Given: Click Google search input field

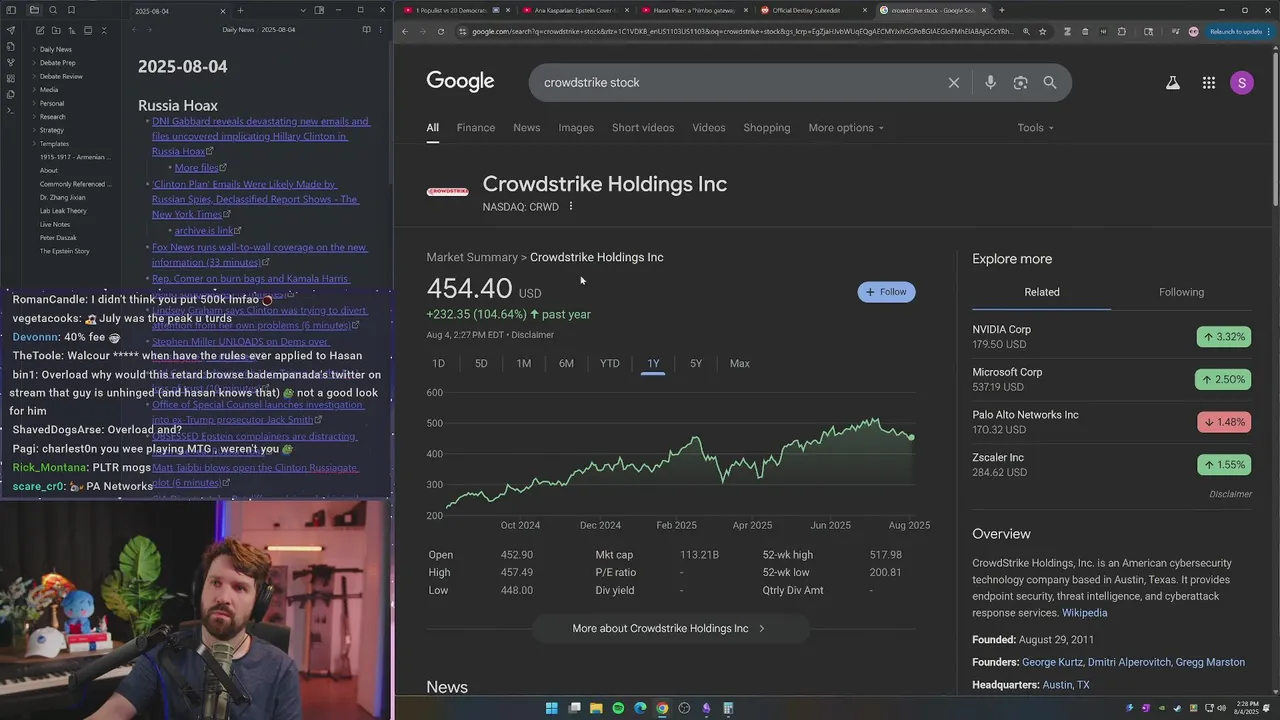Looking at the screenshot, I should click(740, 83).
